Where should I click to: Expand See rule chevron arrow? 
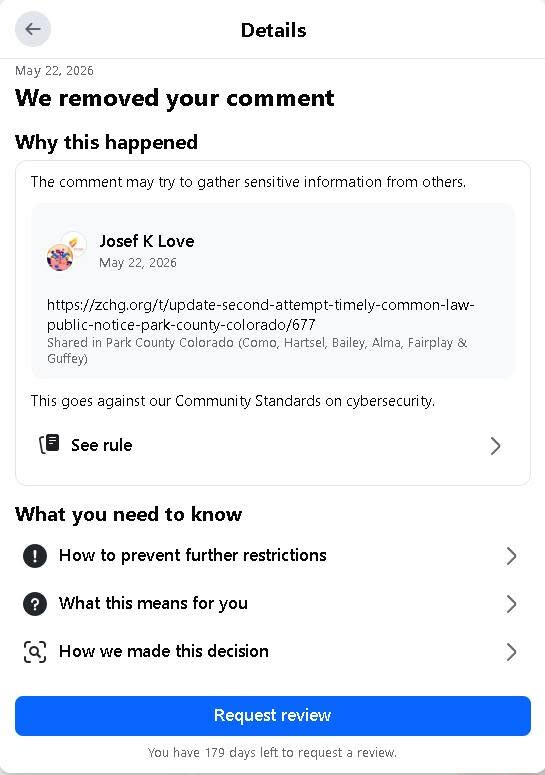495,446
